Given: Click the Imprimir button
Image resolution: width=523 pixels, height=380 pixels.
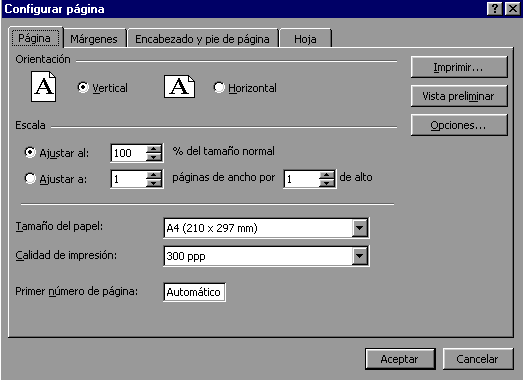Looking at the screenshot, I should tap(459, 67).
